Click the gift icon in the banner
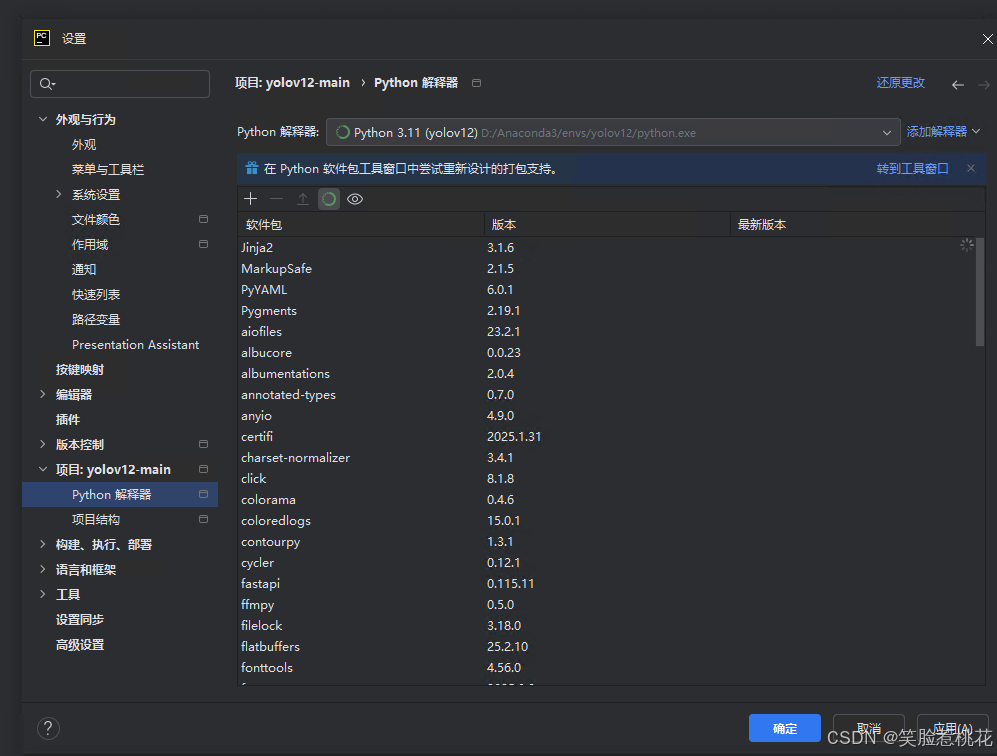The height and width of the screenshot is (756, 997). pyautogui.click(x=252, y=168)
